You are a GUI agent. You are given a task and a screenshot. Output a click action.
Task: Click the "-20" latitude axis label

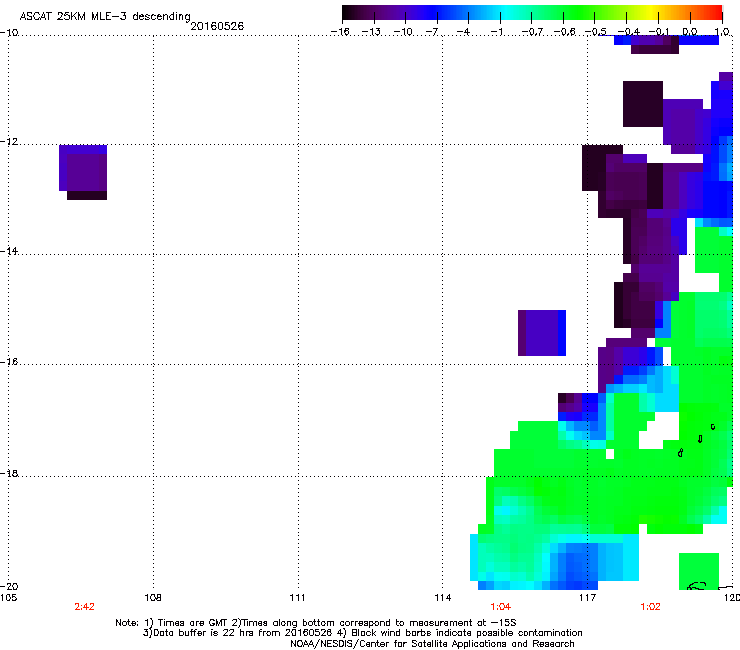click(x=9, y=586)
